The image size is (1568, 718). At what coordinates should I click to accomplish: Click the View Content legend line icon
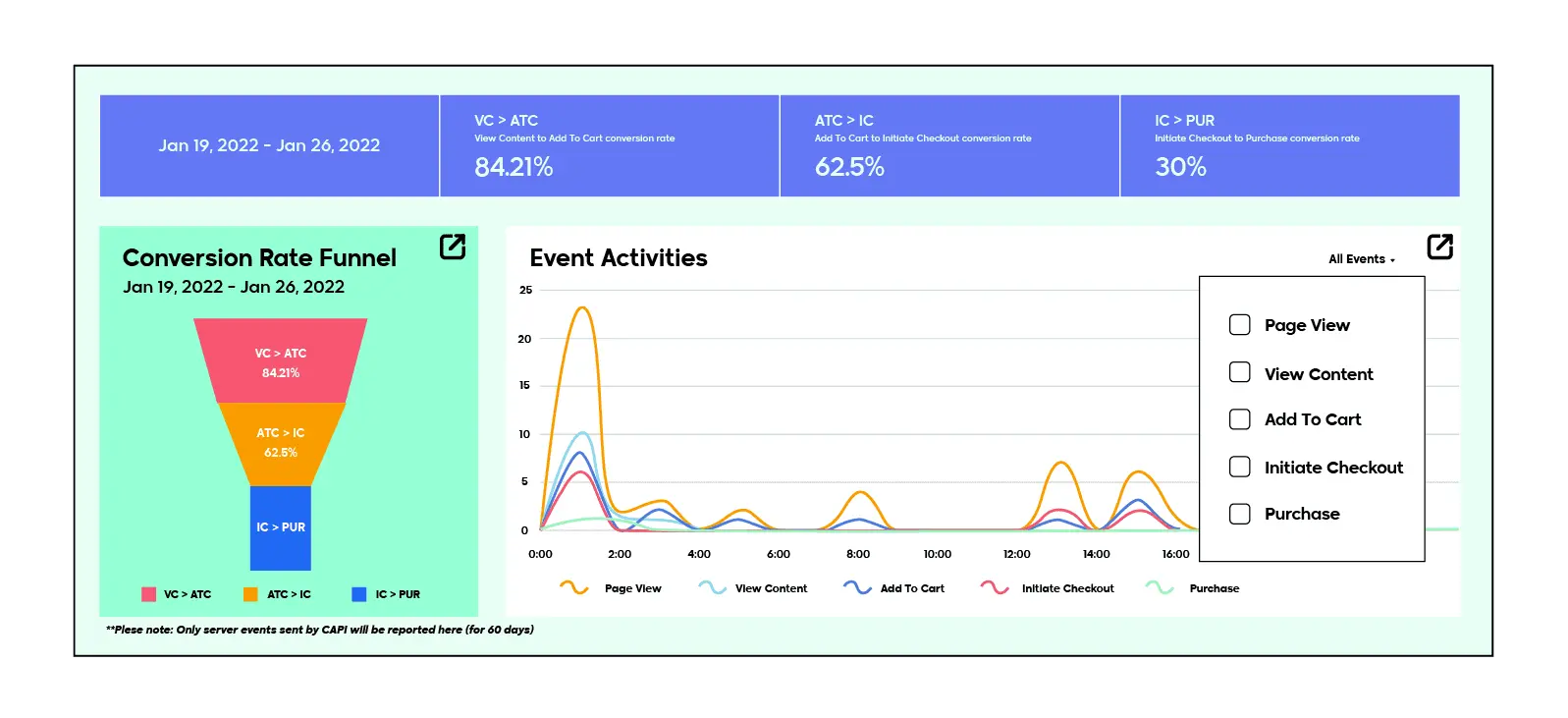pyautogui.click(x=712, y=588)
